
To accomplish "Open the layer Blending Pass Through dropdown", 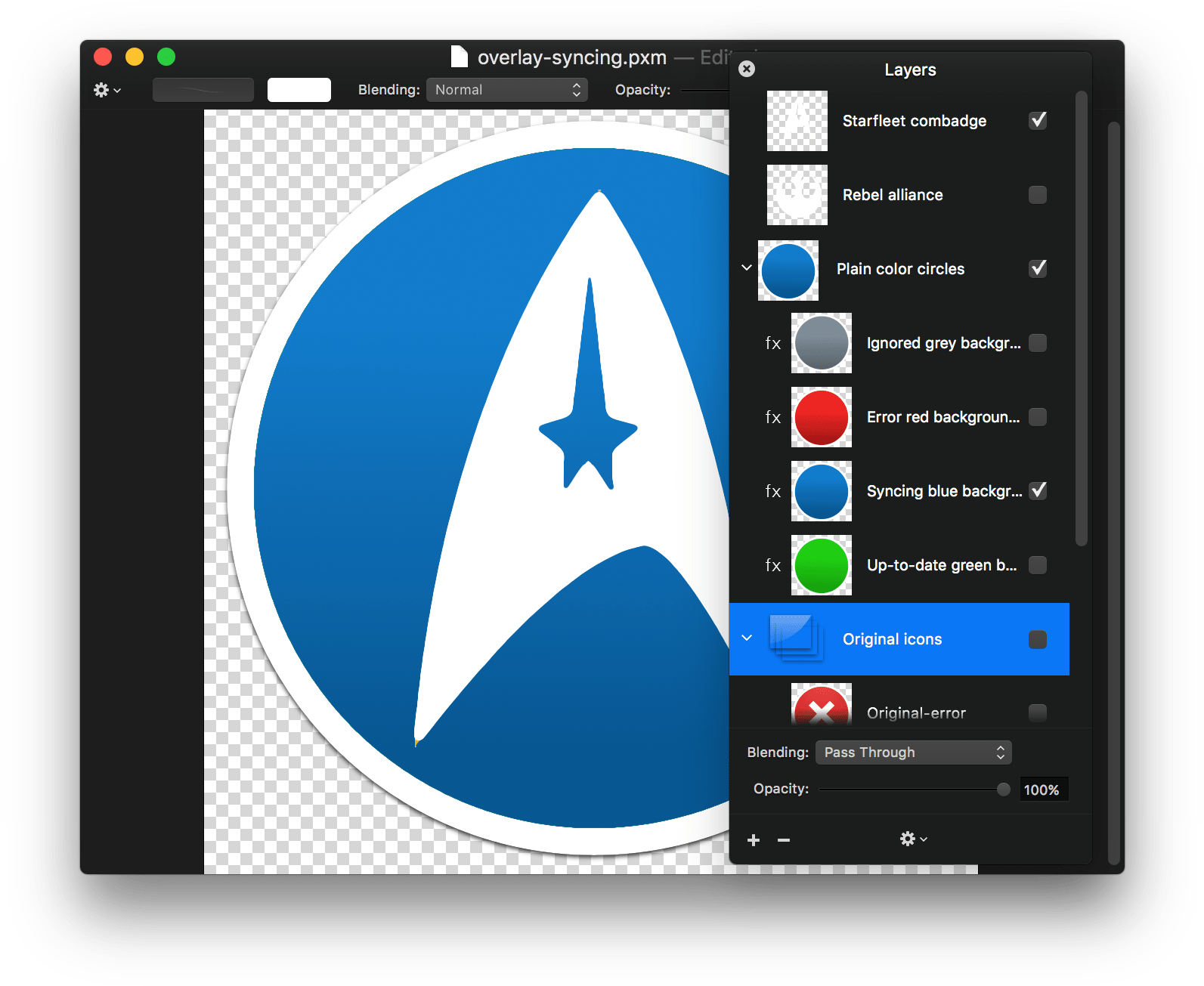I will pyautogui.click(x=913, y=753).
